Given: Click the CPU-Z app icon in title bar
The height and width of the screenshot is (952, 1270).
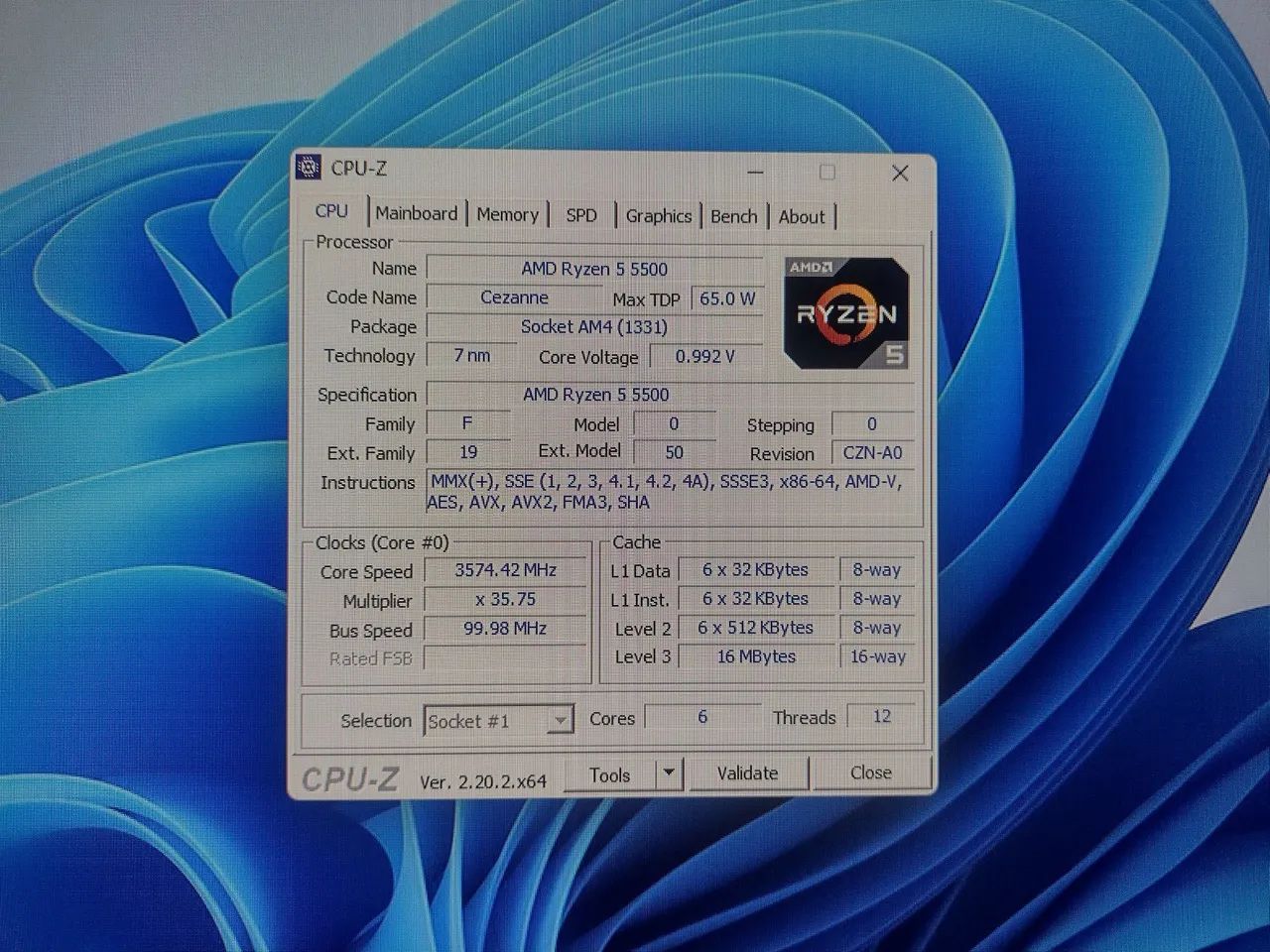Looking at the screenshot, I should 309,168.
